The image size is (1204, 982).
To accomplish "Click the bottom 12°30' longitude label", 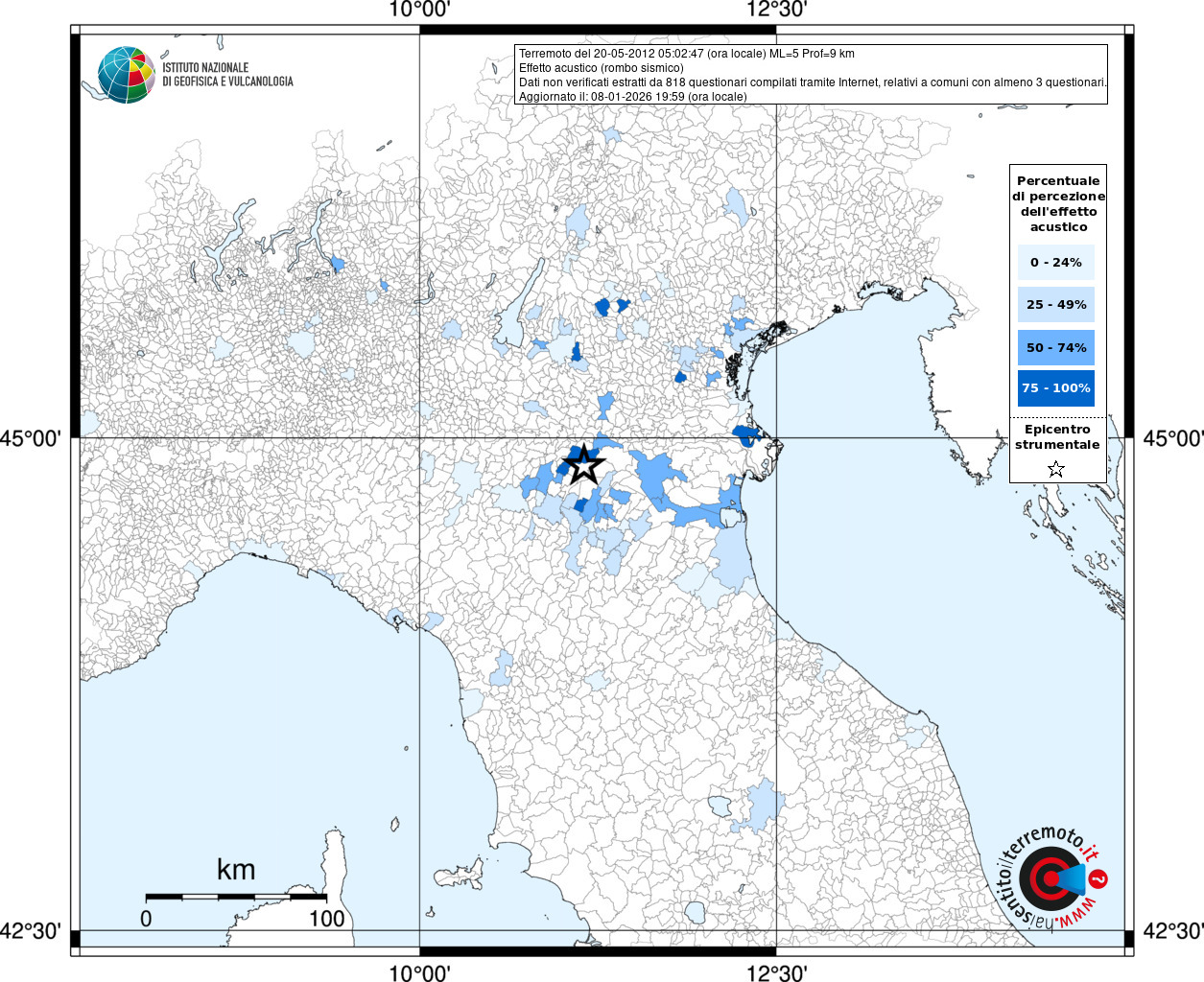I will click(776, 972).
